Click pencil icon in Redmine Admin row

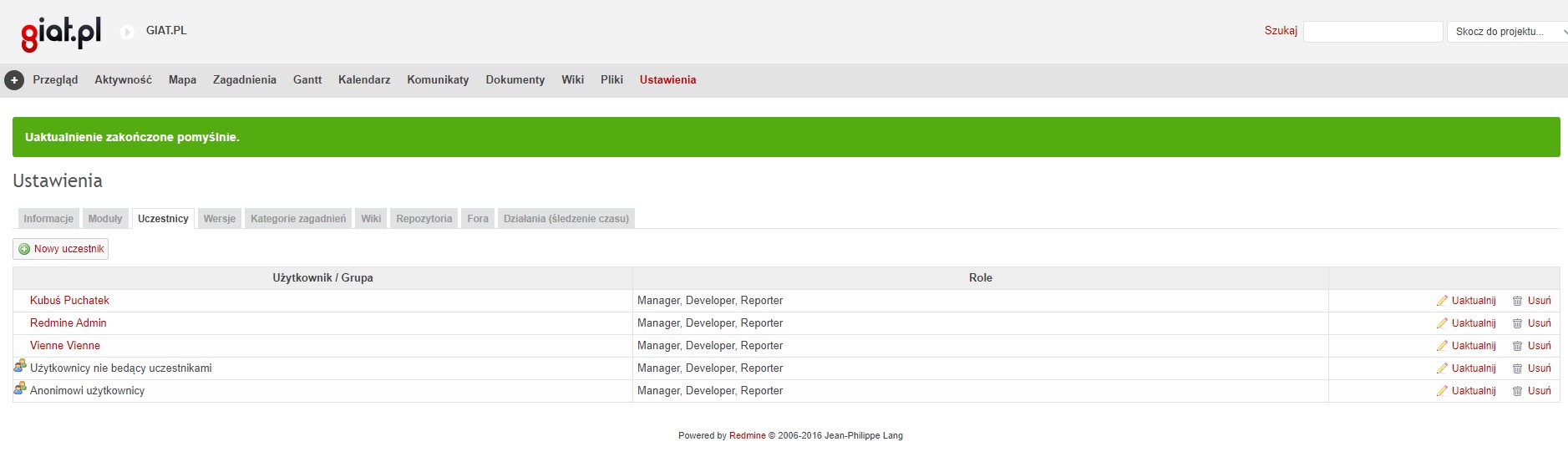pyautogui.click(x=1442, y=323)
